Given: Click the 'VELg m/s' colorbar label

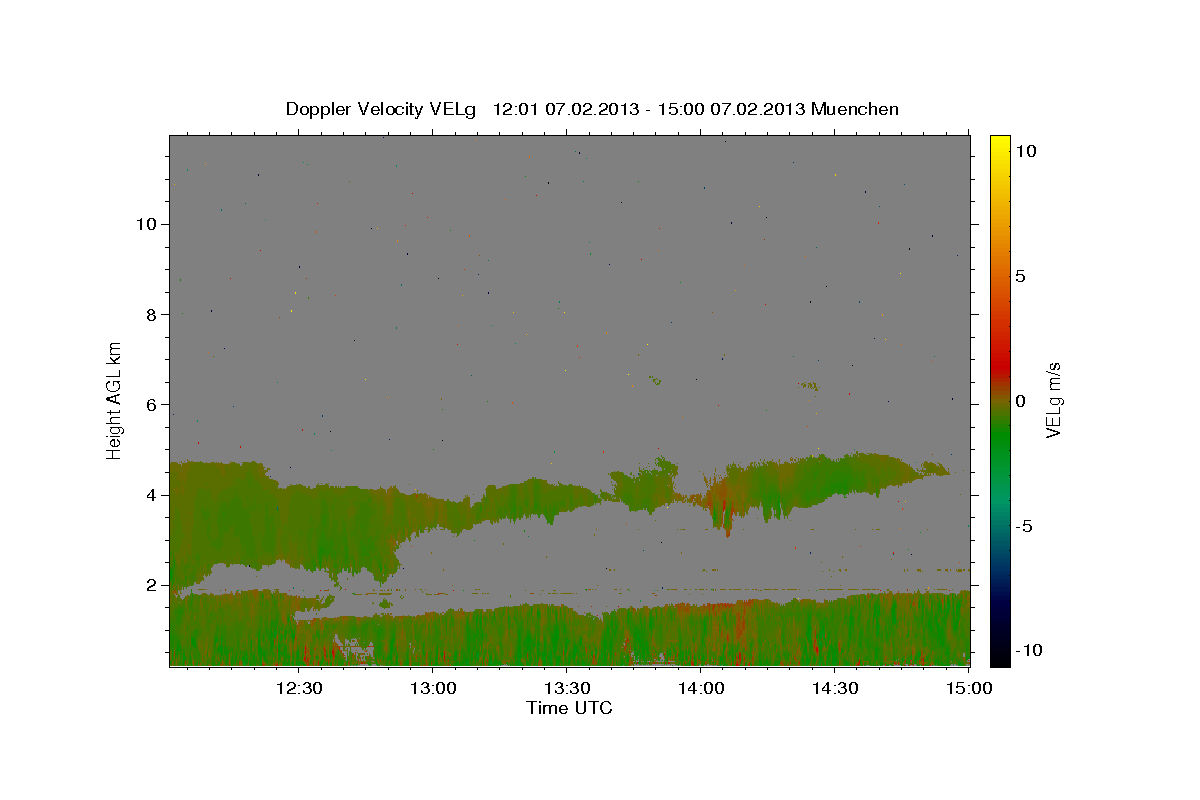Looking at the screenshot, I should point(1053,401).
